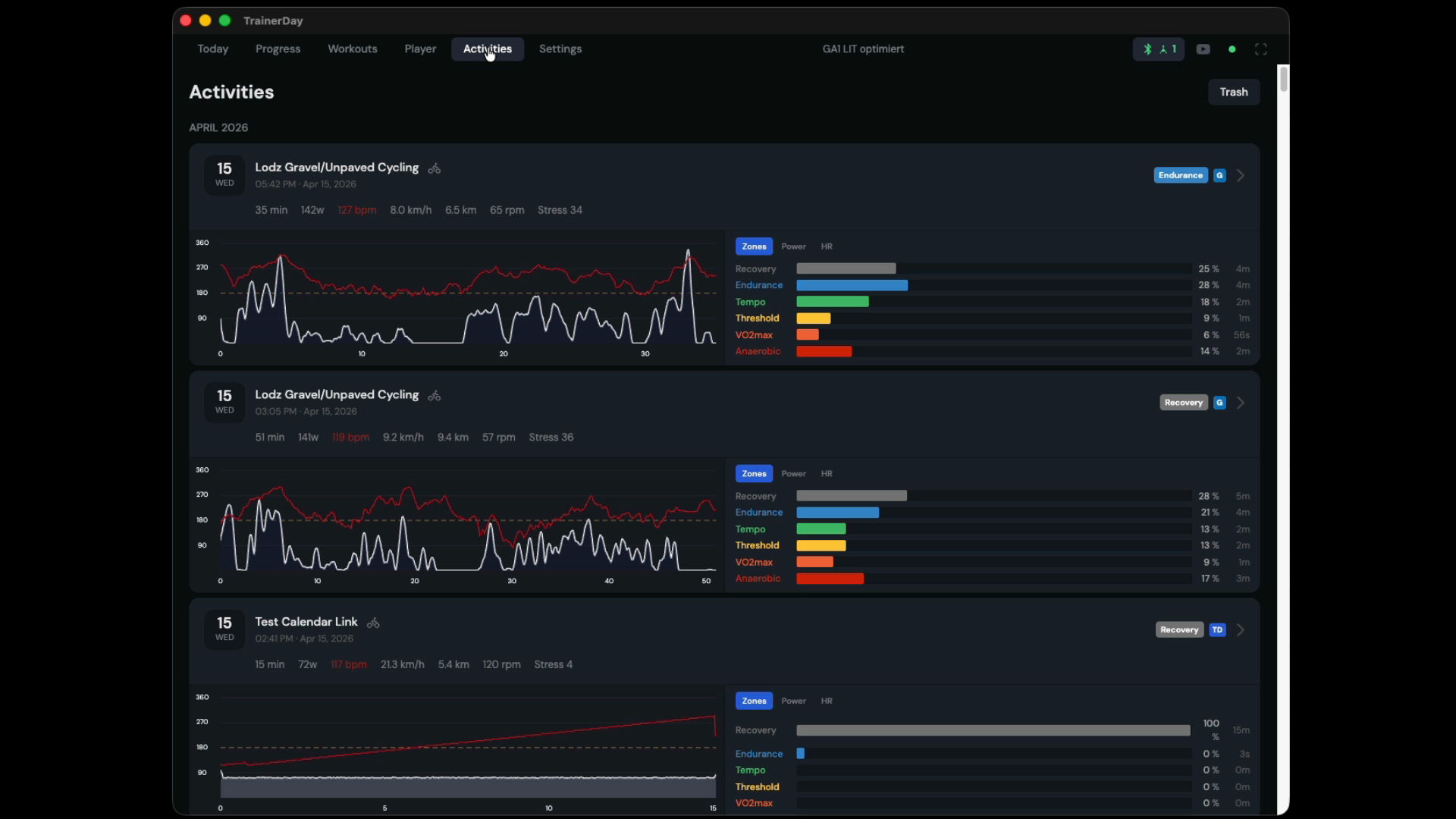Click the GA1 LIT optimiert link
The image size is (1456, 819).
(863, 49)
